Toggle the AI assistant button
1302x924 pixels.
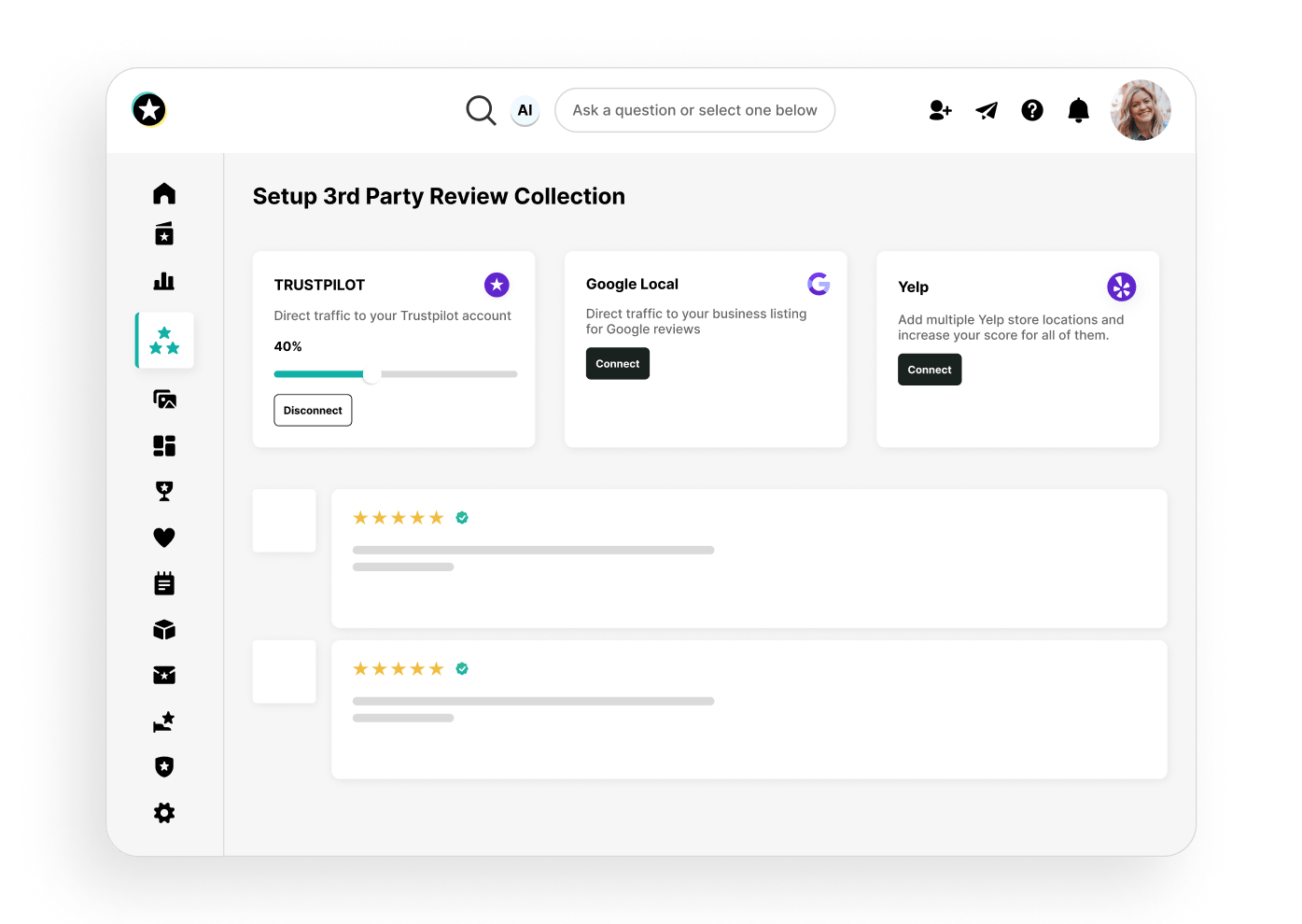pyautogui.click(x=525, y=110)
